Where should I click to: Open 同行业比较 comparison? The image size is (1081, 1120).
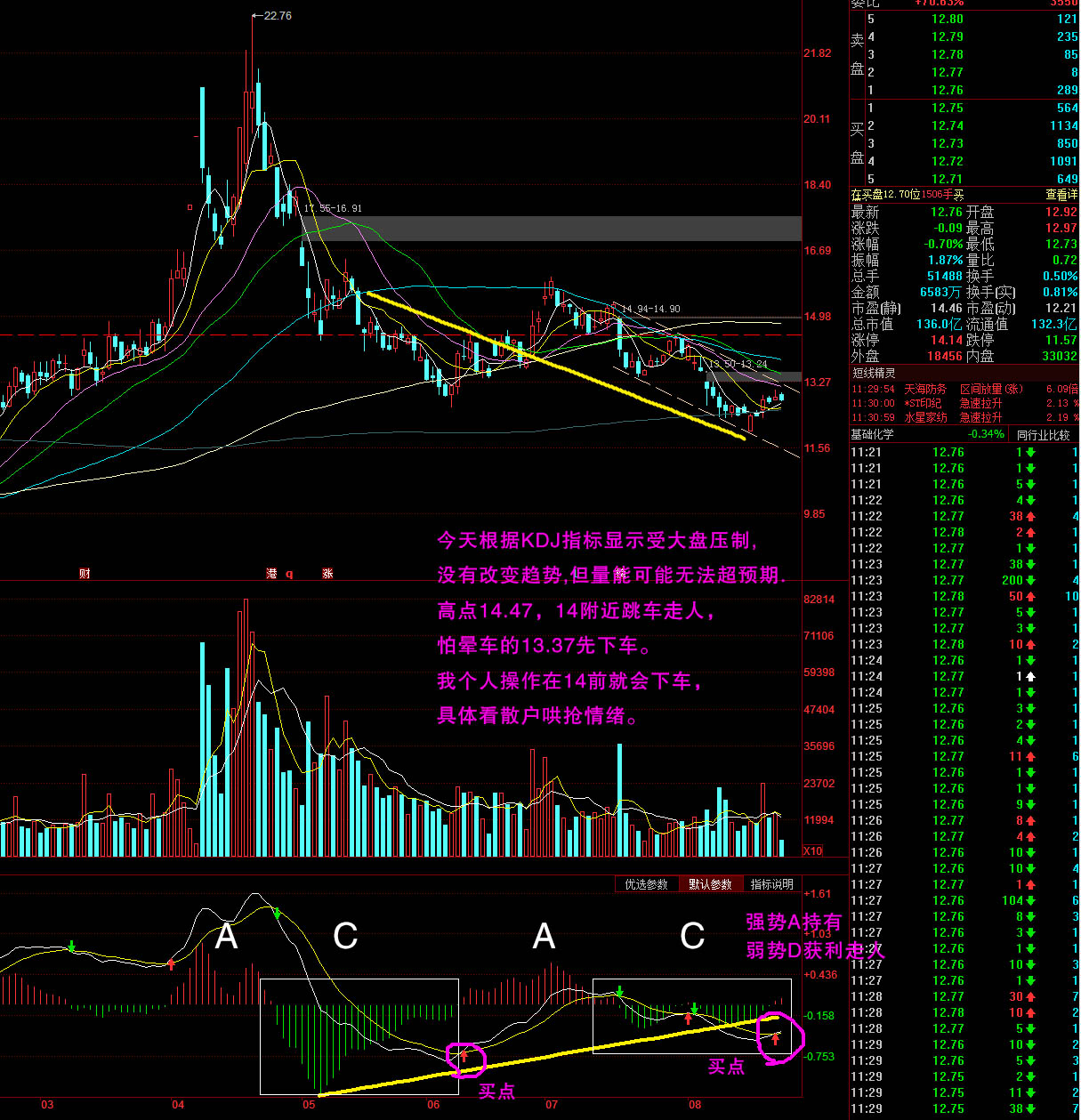click(x=1043, y=435)
